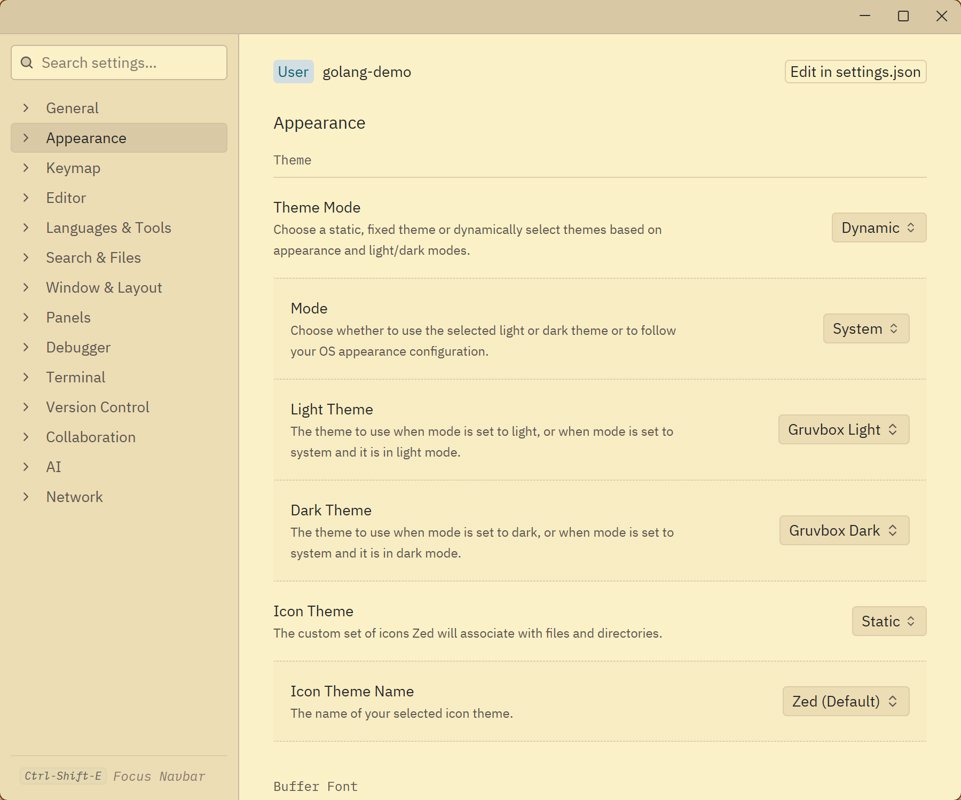Select the Debugger sidebar item
This screenshot has height=800, width=961.
coord(78,348)
